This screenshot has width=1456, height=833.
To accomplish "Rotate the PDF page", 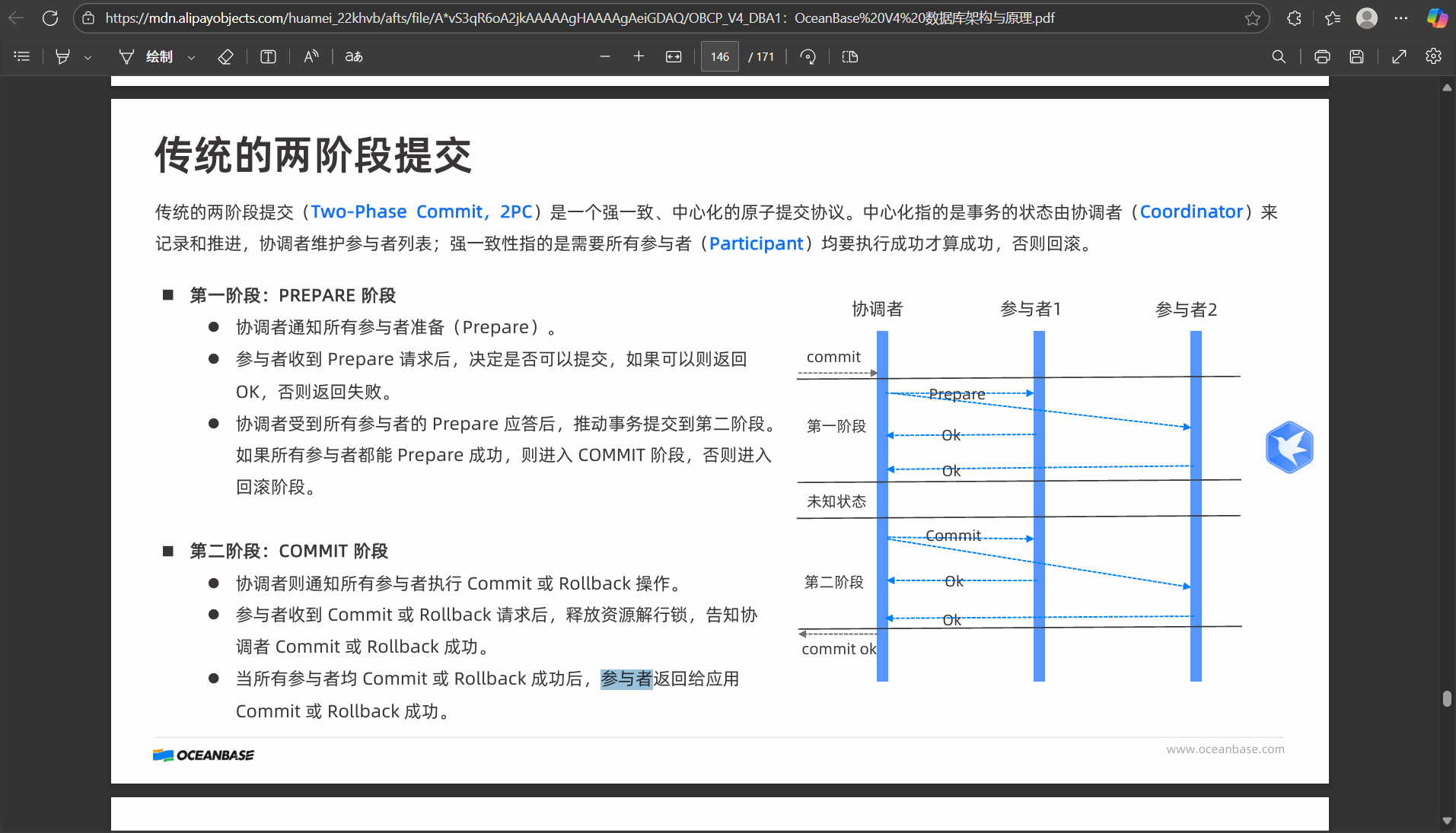I will pos(808,56).
